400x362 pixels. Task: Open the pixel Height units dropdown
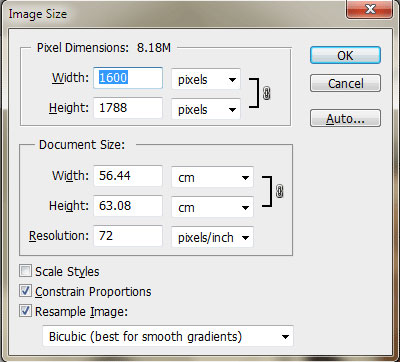click(206, 109)
